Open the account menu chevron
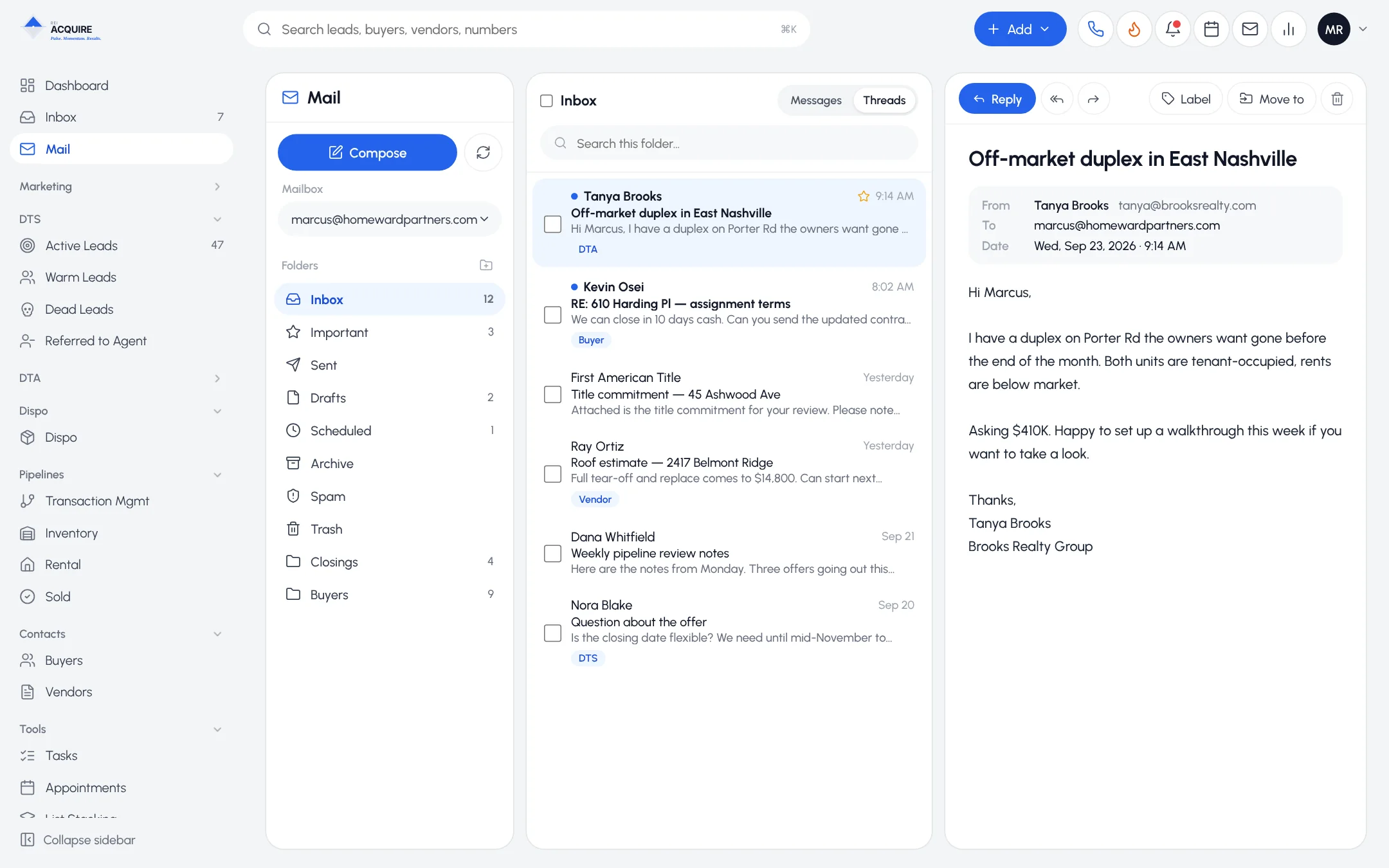 pos(1363,29)
